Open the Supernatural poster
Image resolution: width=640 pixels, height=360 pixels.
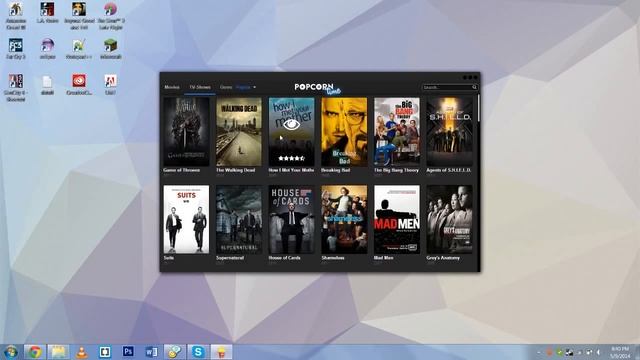pyautogui.click(x=239, y=220)
